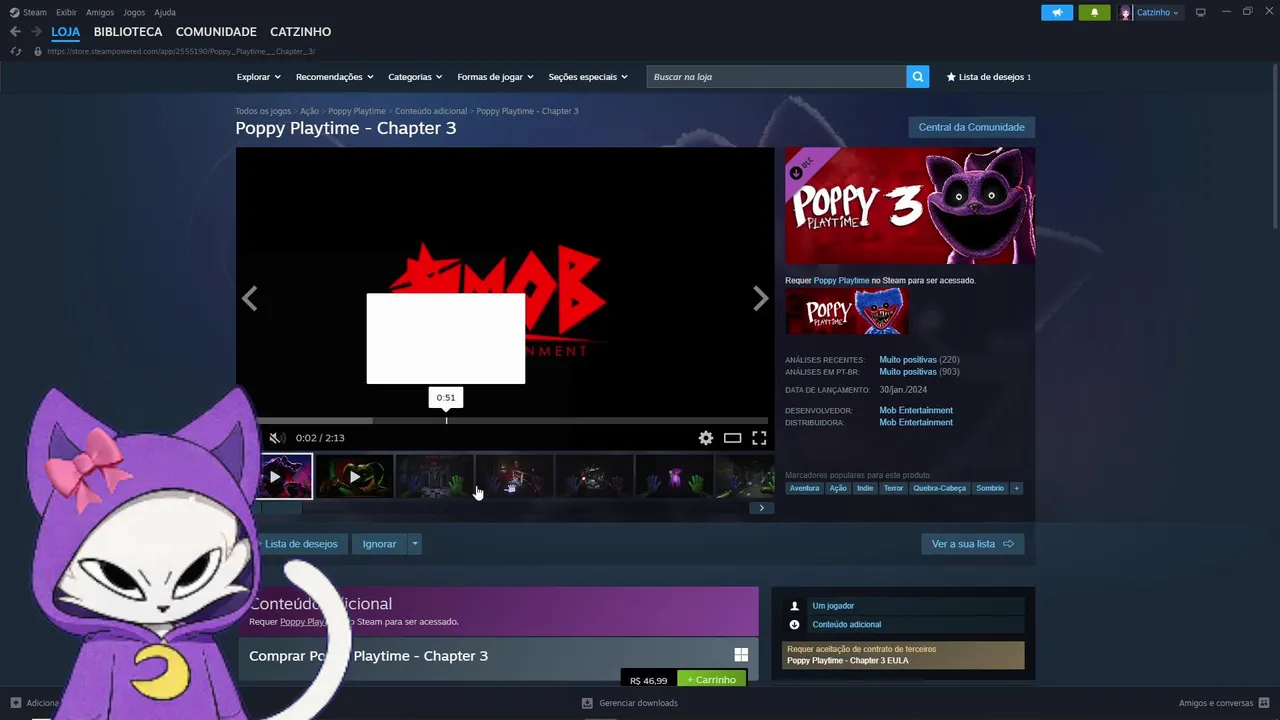Open the announcements megaphone button

click(x=1057, y=12)
